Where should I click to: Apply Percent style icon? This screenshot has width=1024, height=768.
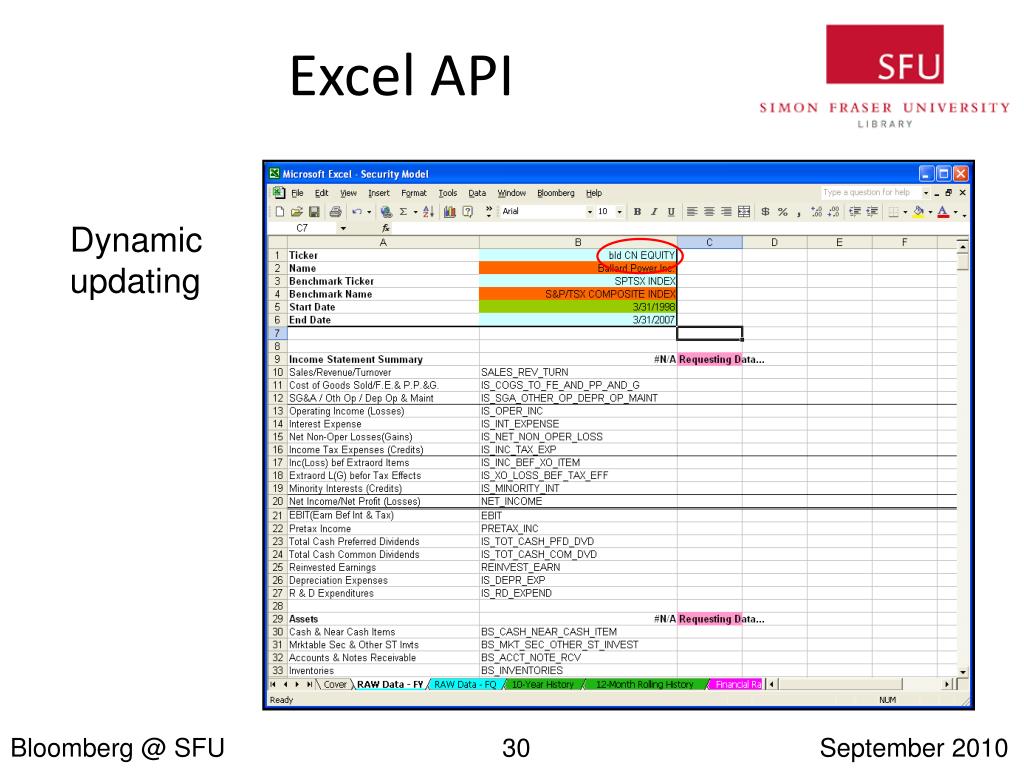[x=782, y=212]
